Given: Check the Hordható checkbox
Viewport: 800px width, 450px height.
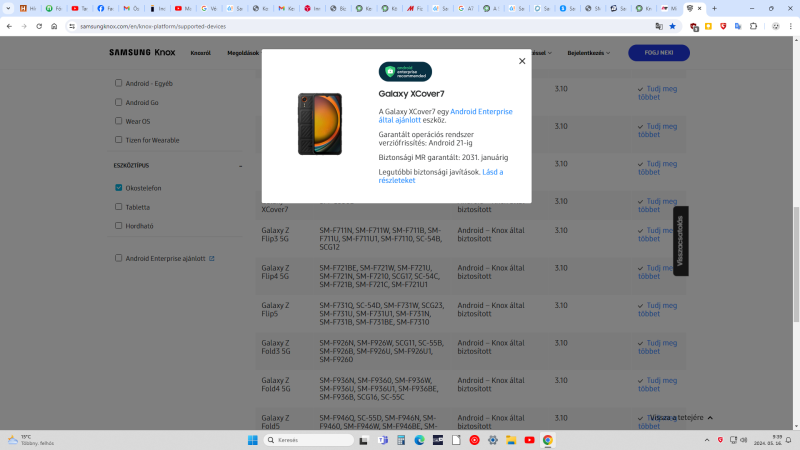Looking at the screenshot, I should coord(118,226).
